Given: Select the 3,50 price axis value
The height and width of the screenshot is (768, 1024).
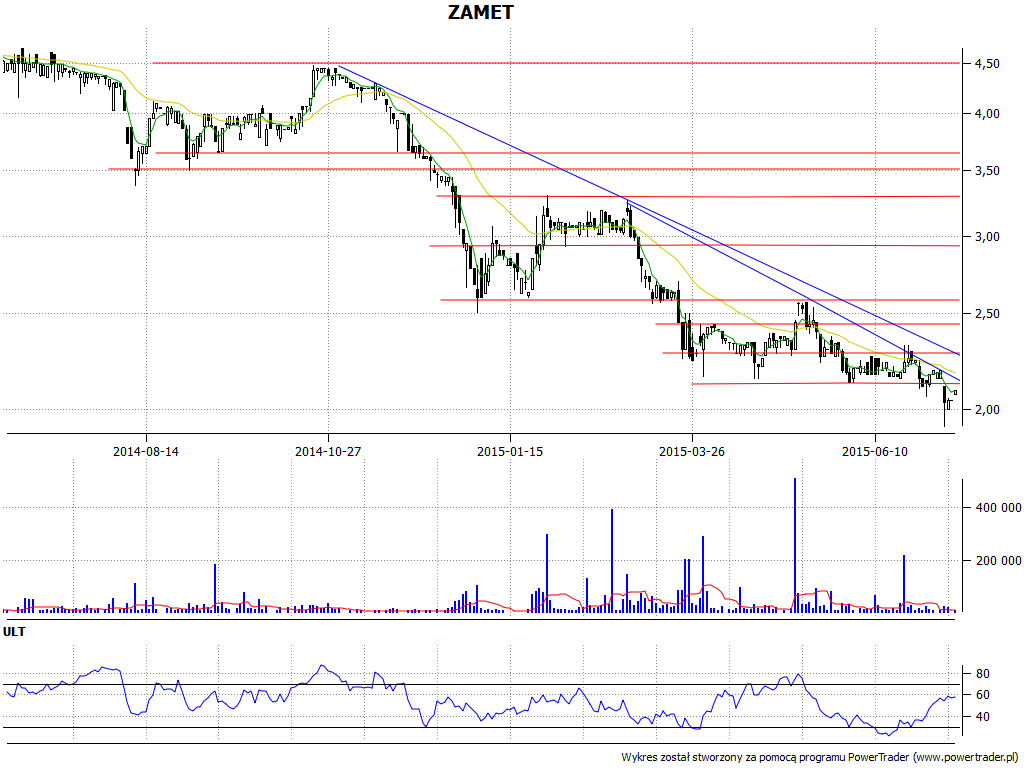Looking at the screenshot, I should tap(986, 170).
